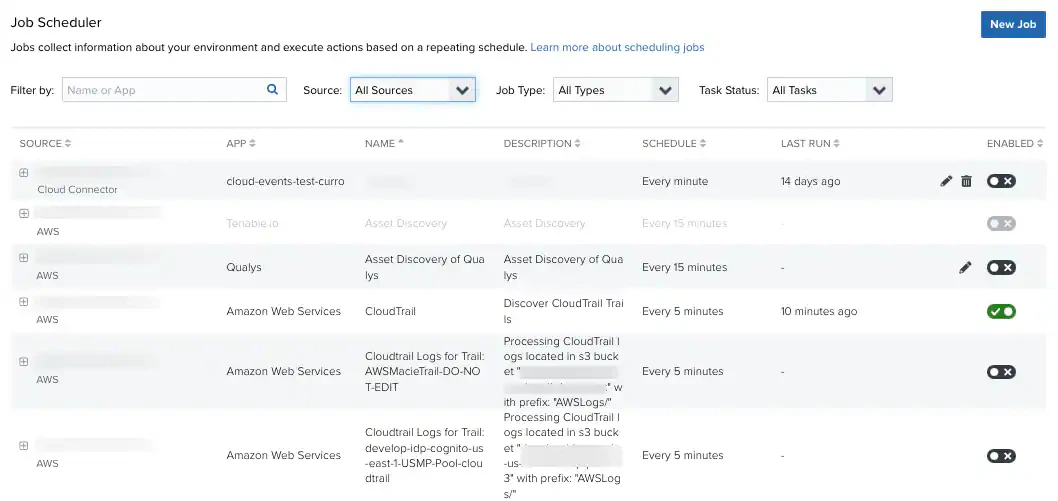Click pencil icon for Qualys Asset Discovery job

(x=965, y=267)
